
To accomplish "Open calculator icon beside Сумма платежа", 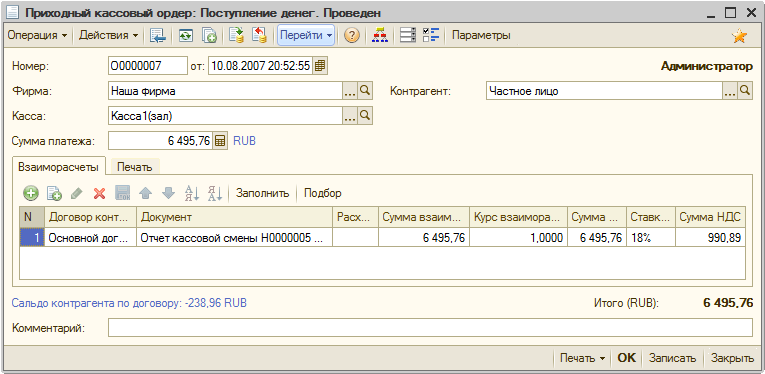I will pos(220,141).
